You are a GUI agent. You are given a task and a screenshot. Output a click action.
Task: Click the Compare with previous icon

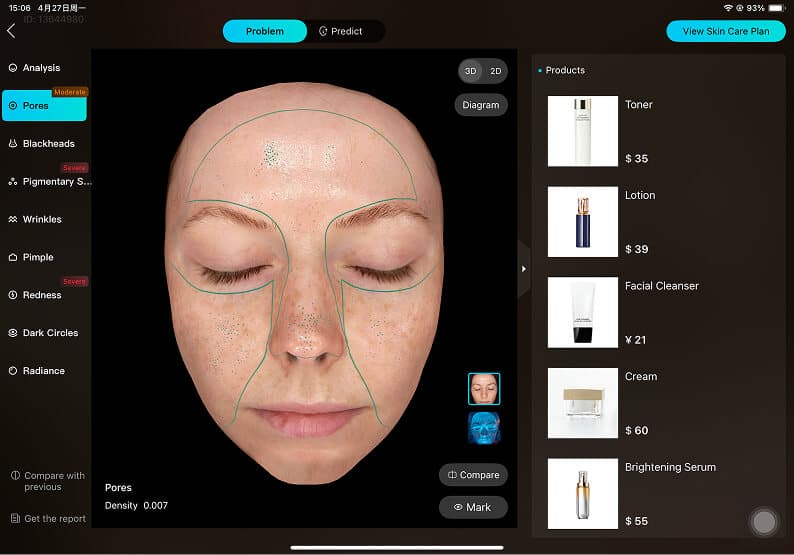(16, 475)
